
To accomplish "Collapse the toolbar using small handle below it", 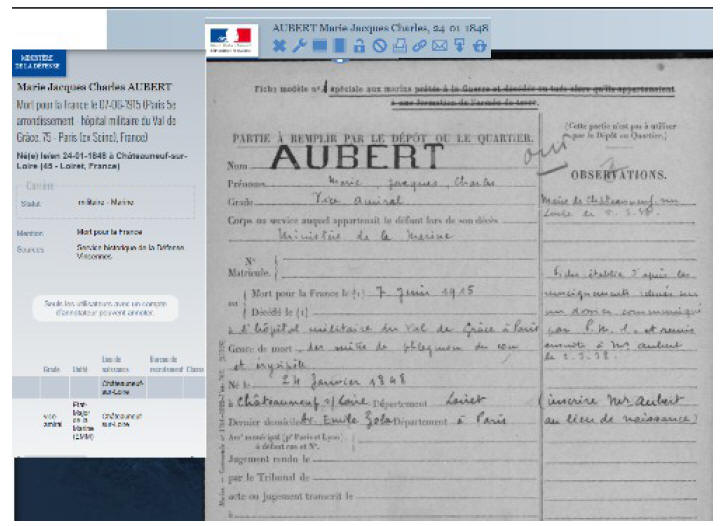I will coord(340,60).
